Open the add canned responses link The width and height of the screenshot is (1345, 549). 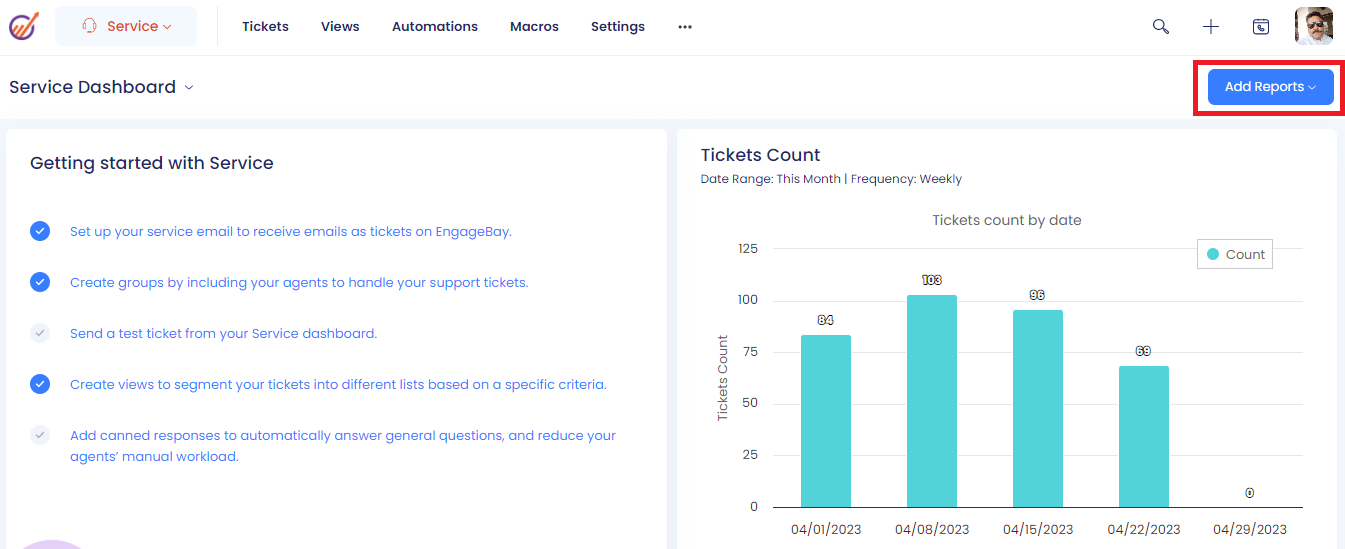click(343, 446)
